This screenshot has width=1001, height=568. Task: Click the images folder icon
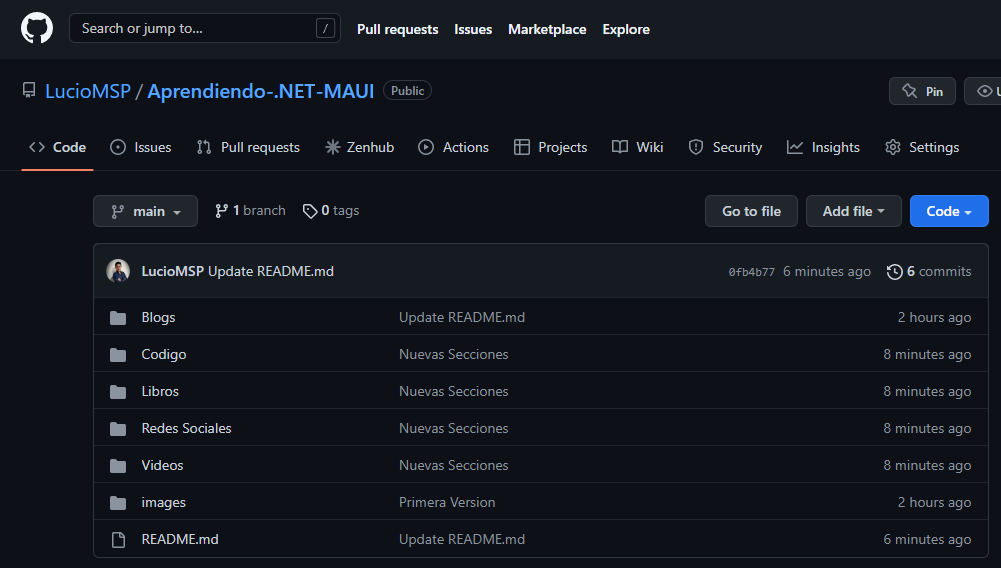tap(118, 503)
